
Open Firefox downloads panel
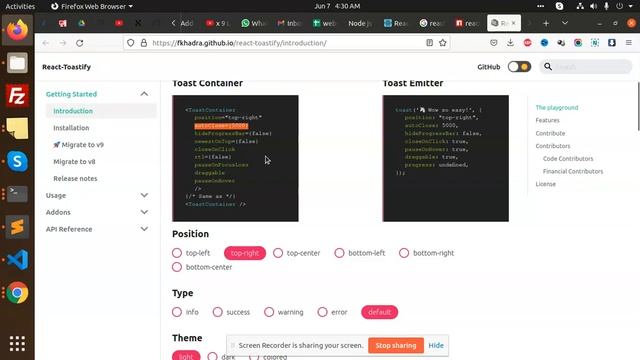pos(510,43)
